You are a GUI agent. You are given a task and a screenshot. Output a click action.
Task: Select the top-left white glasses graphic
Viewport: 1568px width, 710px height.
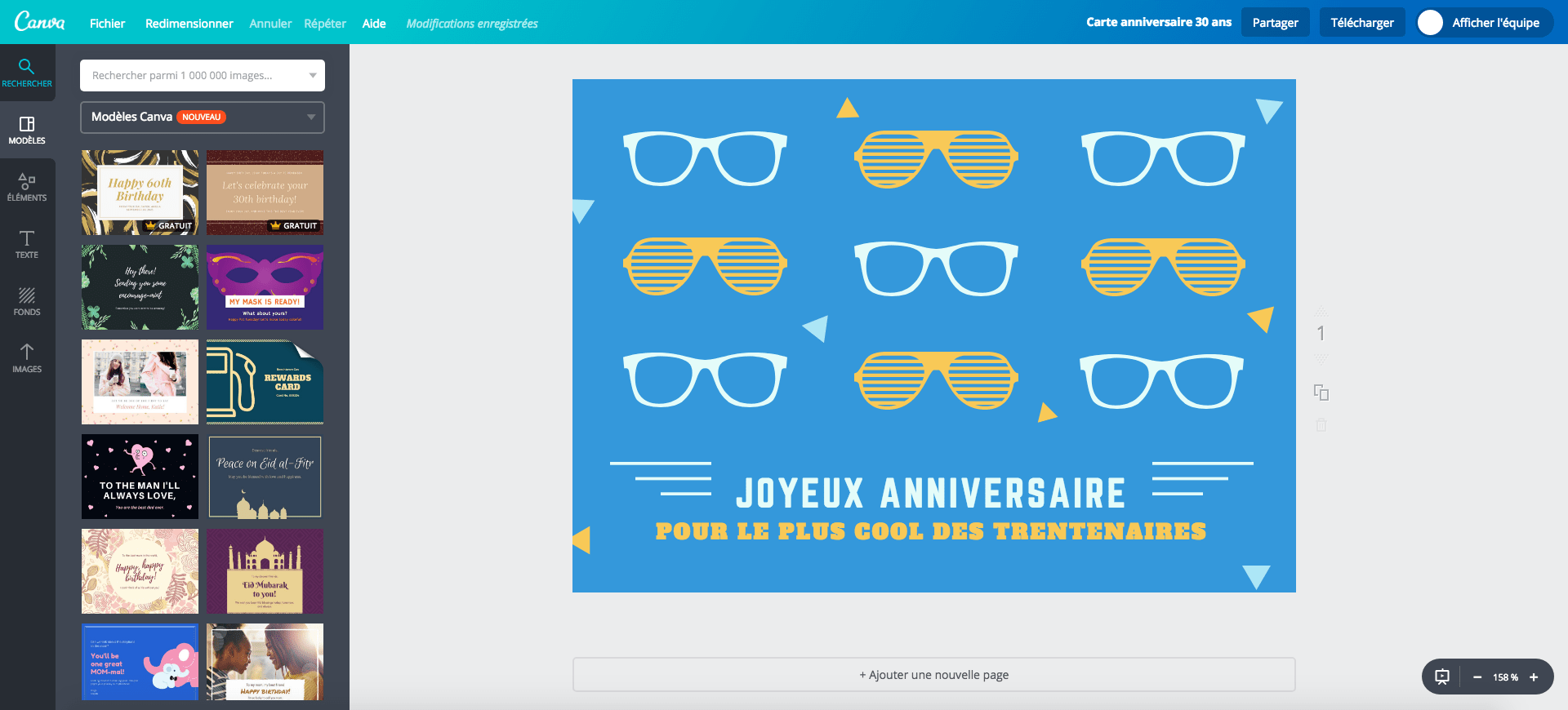click(705, 158)
